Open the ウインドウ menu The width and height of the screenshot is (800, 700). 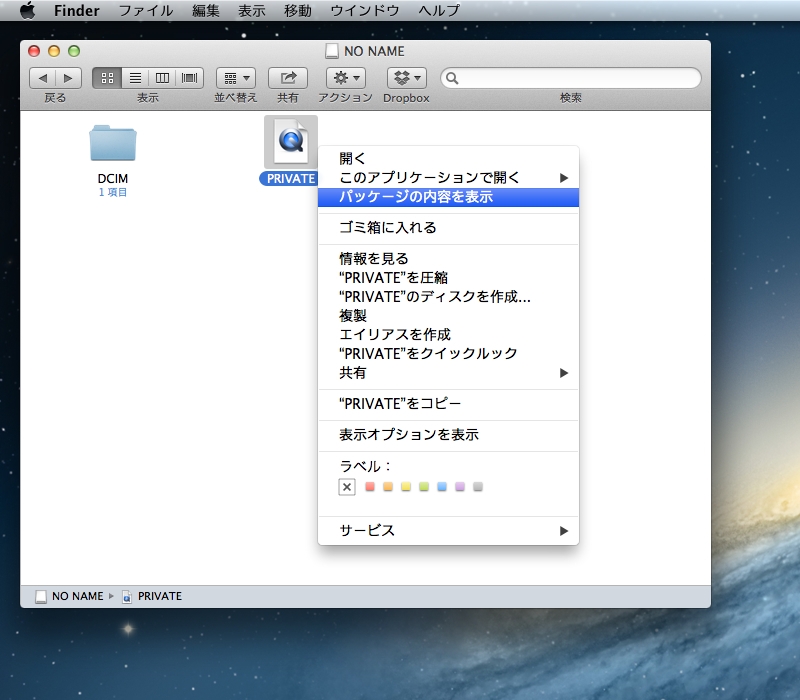[365, 10]
